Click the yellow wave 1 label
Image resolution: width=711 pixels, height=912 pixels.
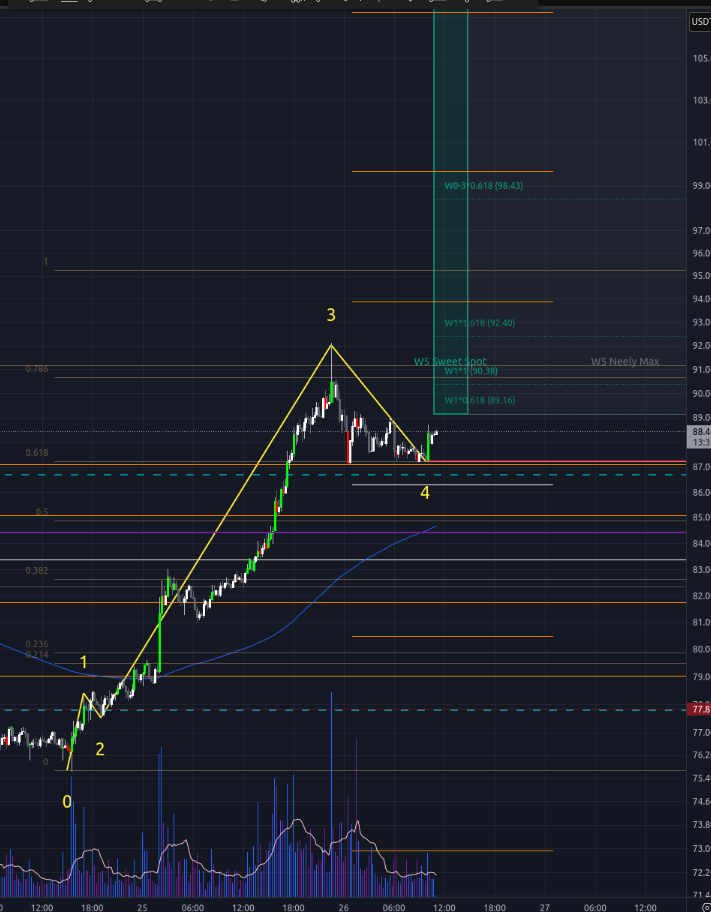pos(84,662)
